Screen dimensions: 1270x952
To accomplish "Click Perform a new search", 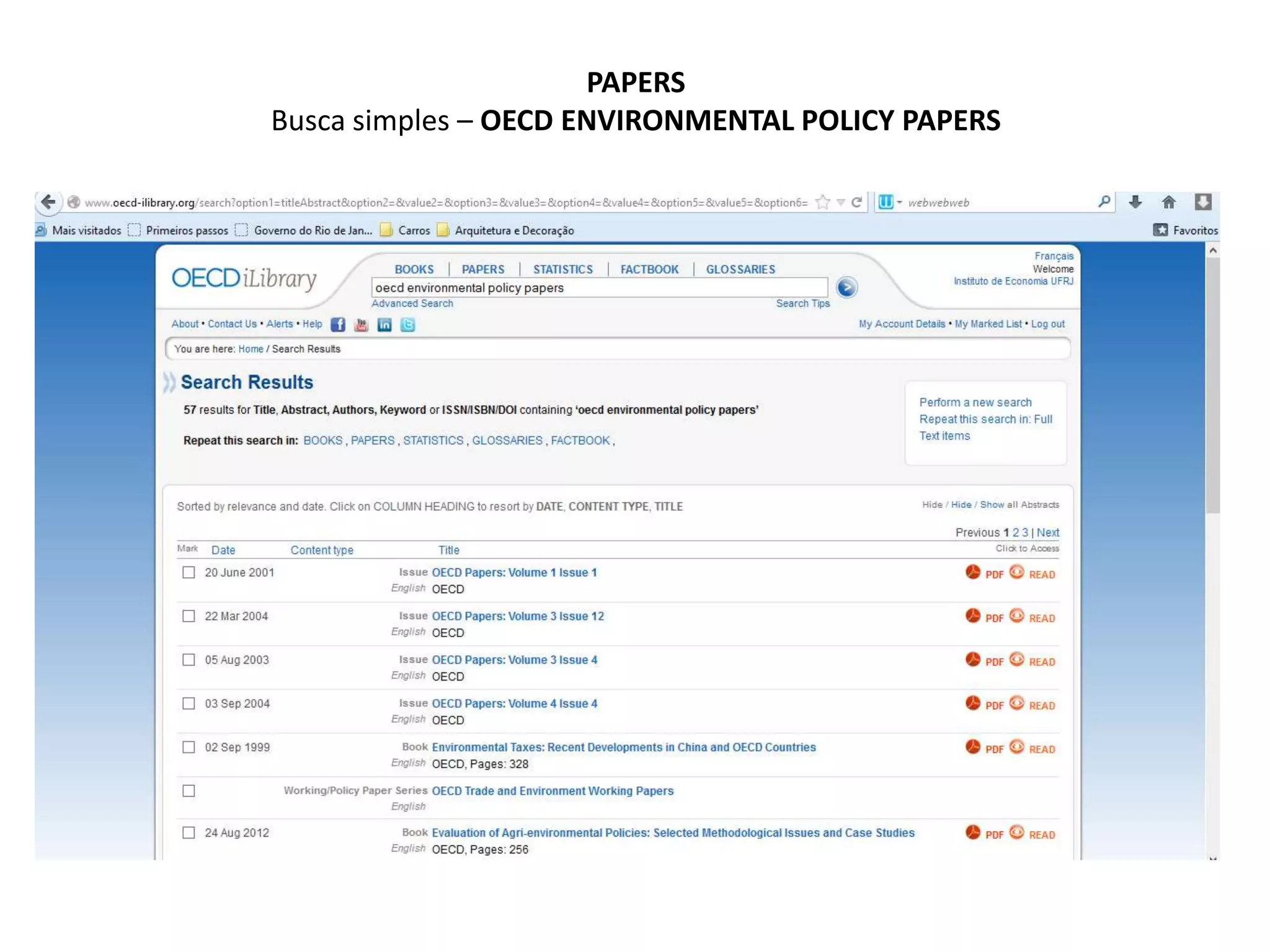I will tap(975, 402).
